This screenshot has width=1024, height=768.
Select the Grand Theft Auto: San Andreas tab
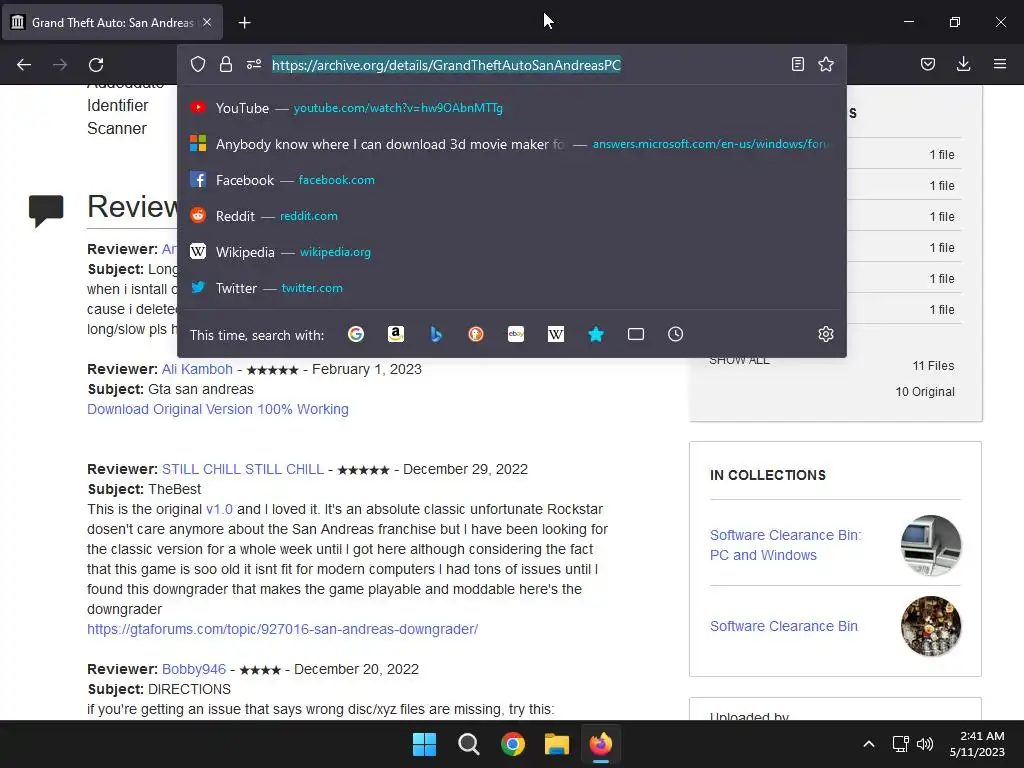coord(112,22)
